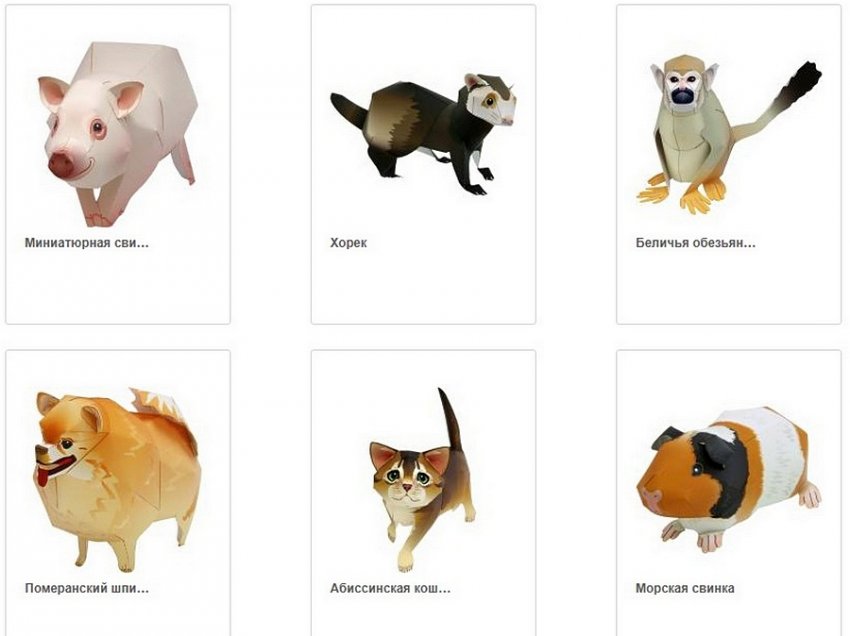
Task: Click the pink snout of the pig model
Action: pos(62,165)
